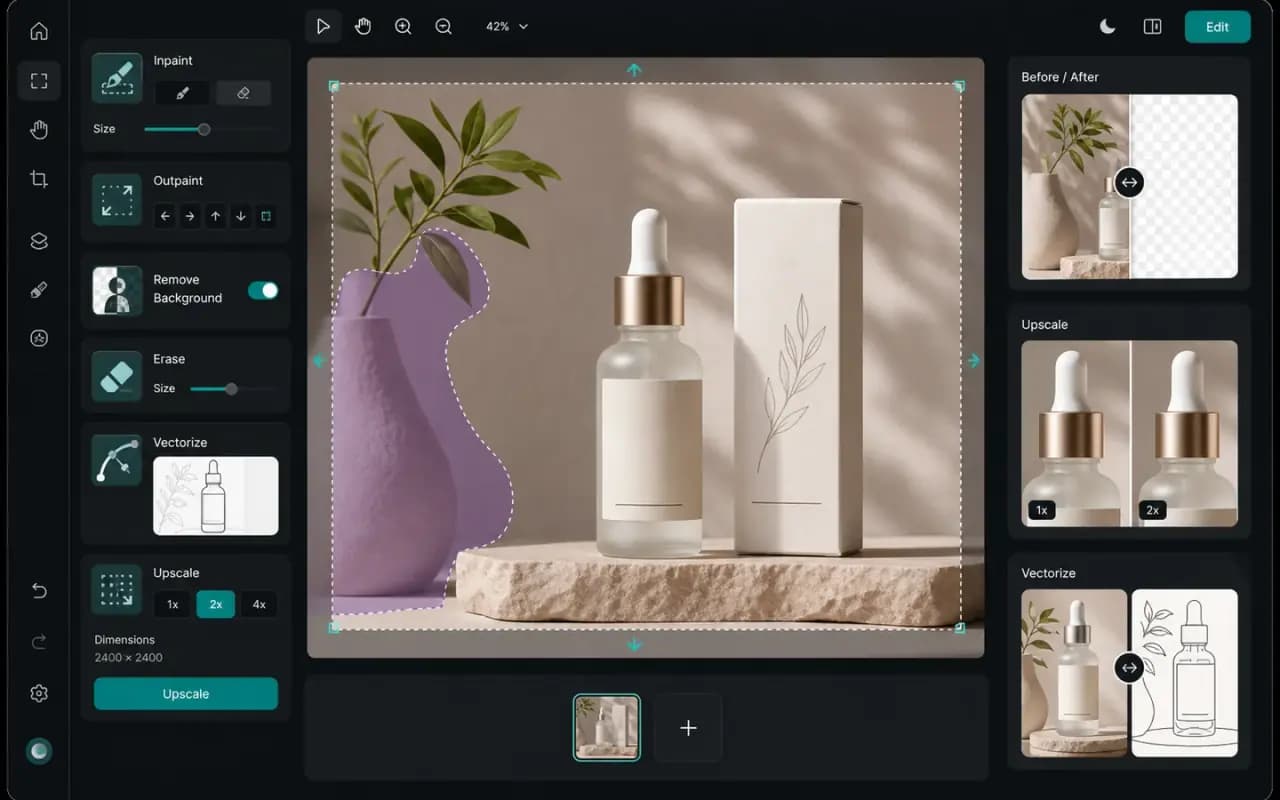Click the 2400 × 2400 dimensions value
1280x800 pixels.
pyautogui.click(x=128, y=658)
